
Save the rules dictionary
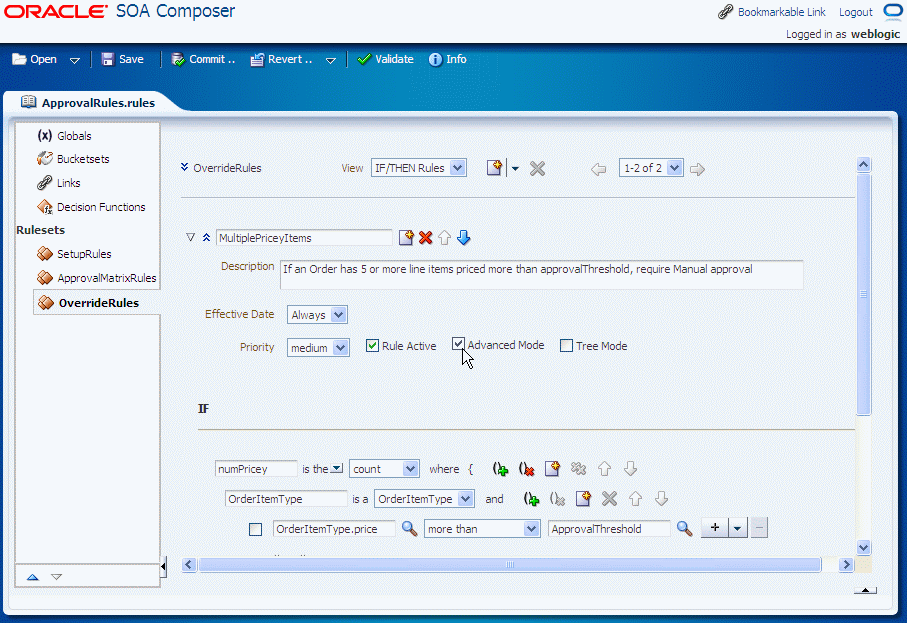[x=123, y=59]
